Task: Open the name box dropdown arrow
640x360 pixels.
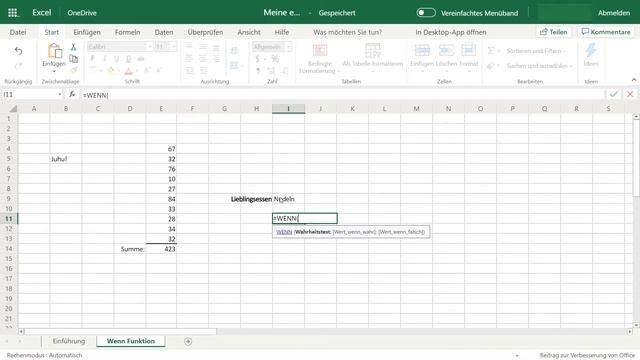Action: [x=60, y=94]
